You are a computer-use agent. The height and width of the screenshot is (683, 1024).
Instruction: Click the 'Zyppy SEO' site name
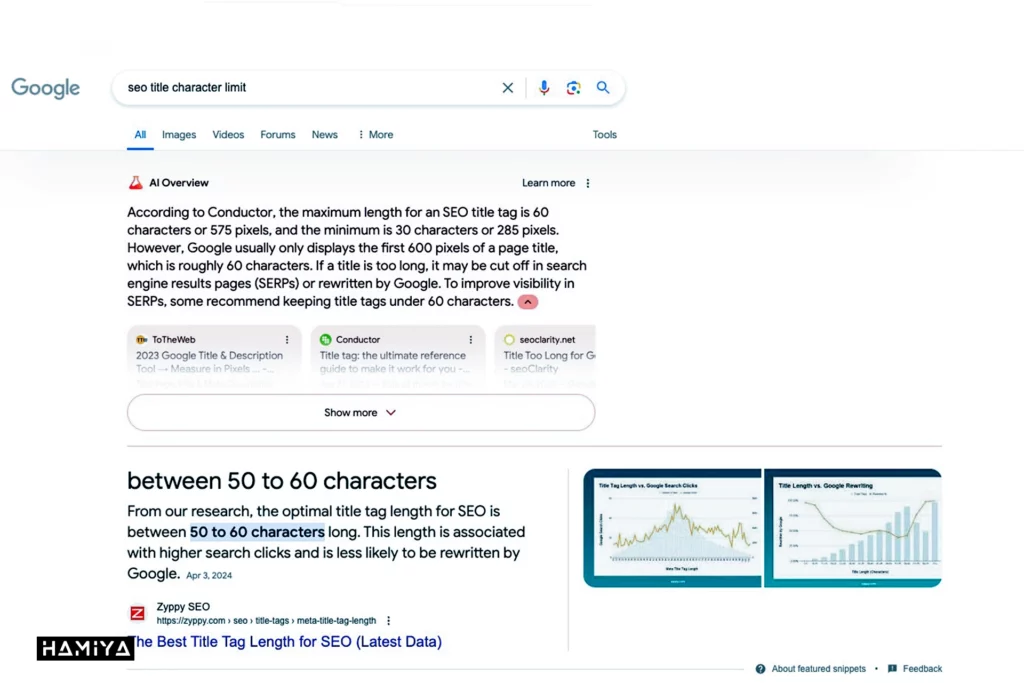click(183, 607)
